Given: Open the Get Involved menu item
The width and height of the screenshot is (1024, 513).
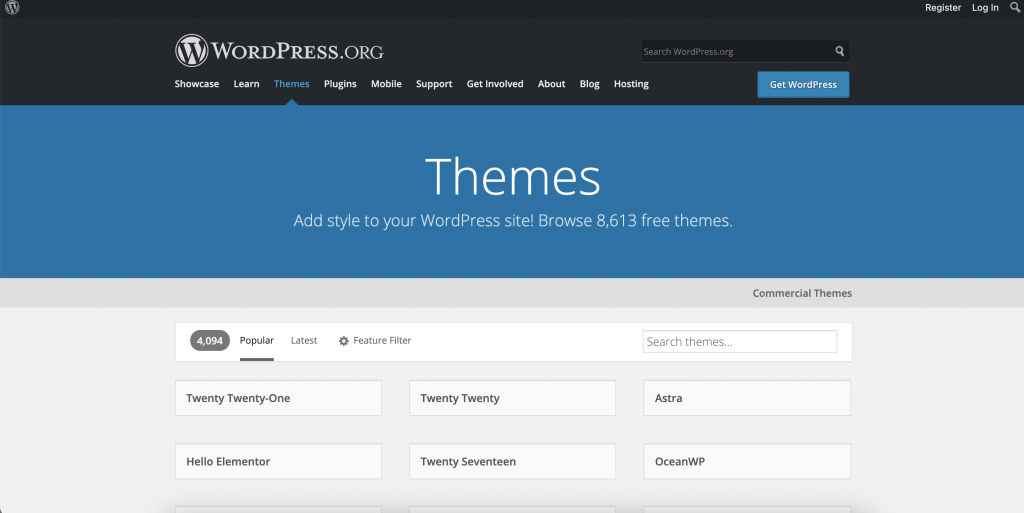Looking at the screenshot, I should (x=495, y=84).
